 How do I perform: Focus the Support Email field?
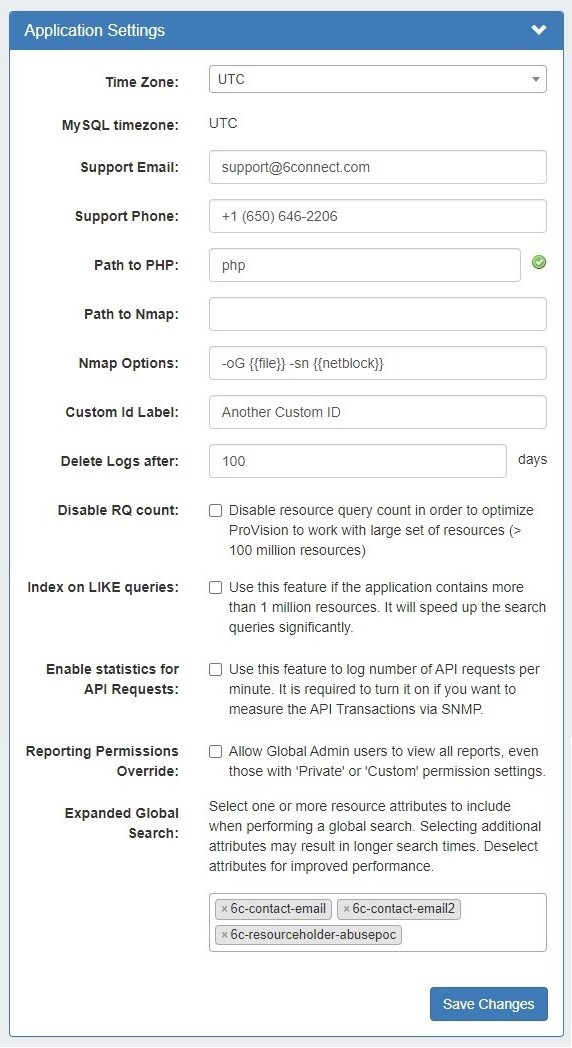(378, 167)
